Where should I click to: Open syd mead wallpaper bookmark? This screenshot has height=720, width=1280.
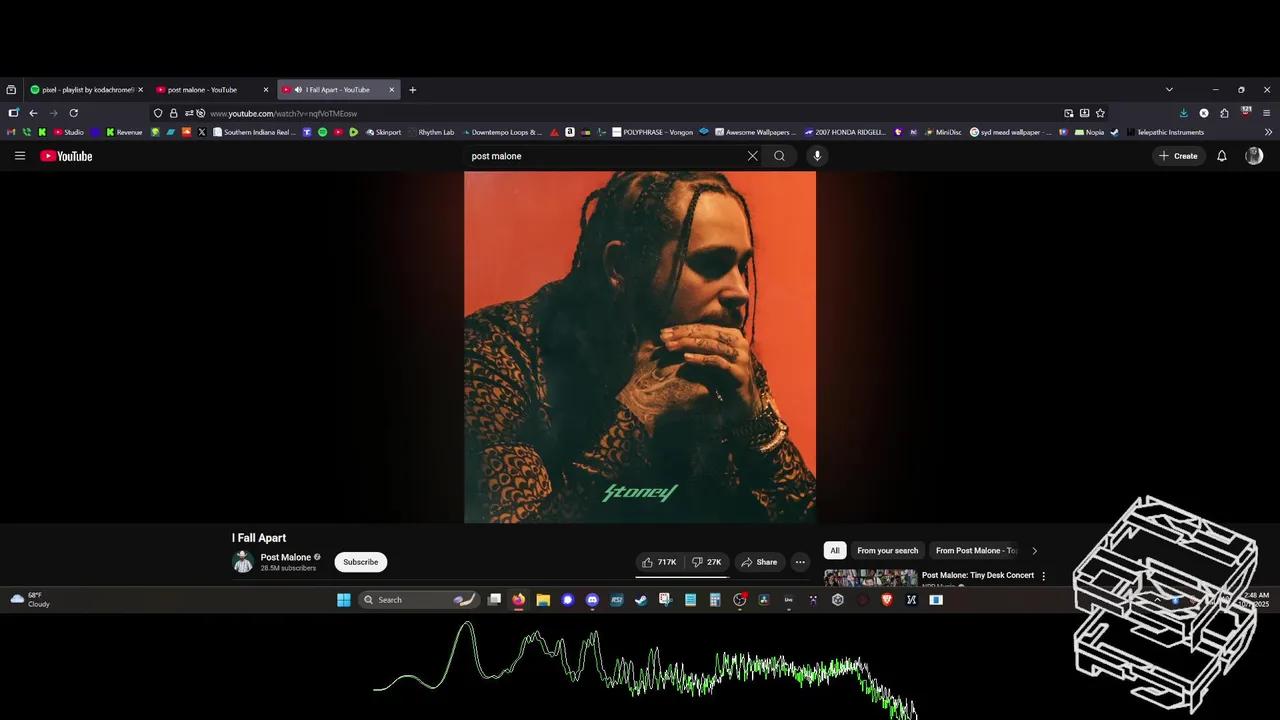pos(1011,132)
